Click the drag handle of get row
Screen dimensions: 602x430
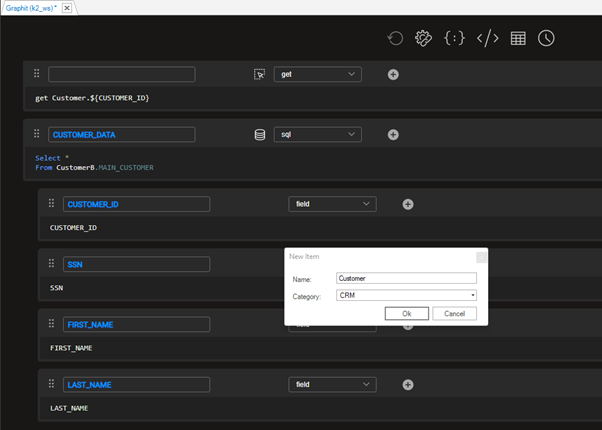click(x=36, y=73)
